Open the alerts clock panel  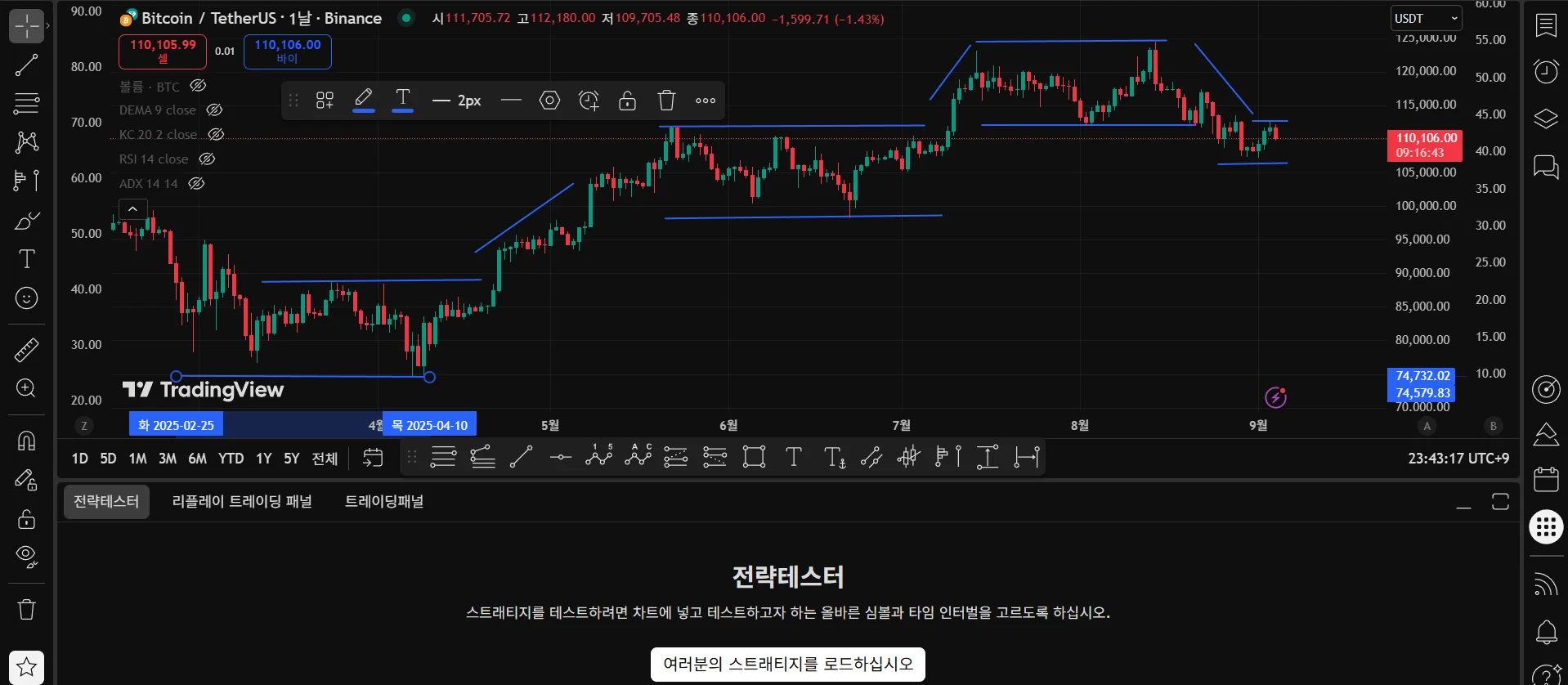tap(1546, 72)
